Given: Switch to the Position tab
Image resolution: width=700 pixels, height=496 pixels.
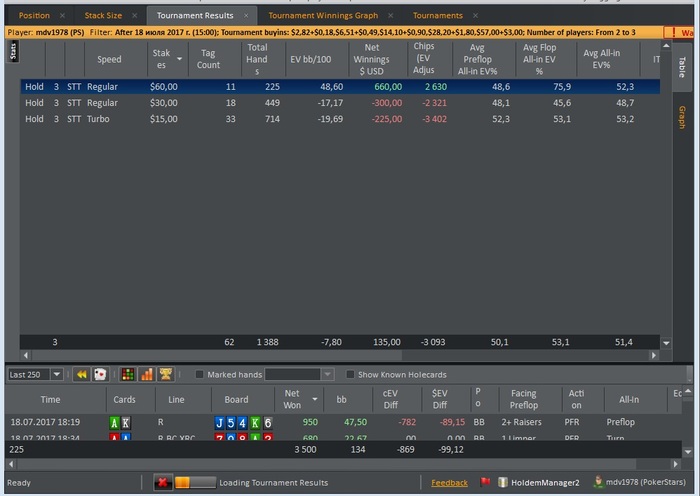Looking at the screenshot, I should tap(34, 16).
